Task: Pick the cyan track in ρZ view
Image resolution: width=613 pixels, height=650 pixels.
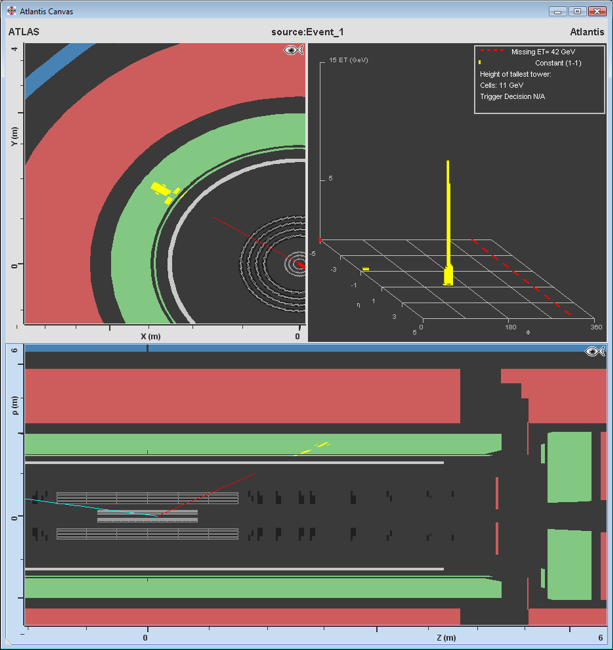Action: pyautogui.click(x=90, y=506)
